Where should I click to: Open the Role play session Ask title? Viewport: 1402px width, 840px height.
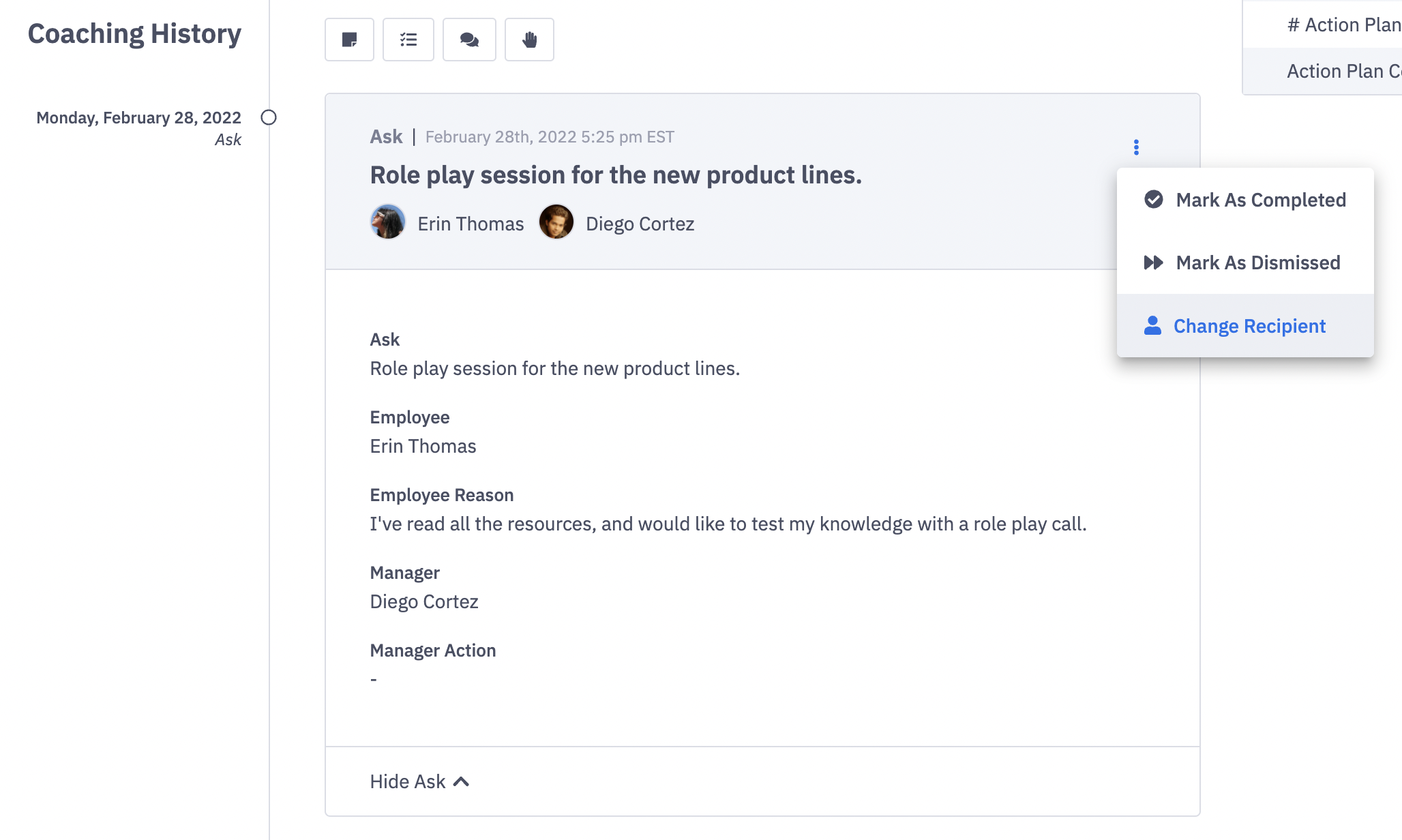(x=615, y=175)
